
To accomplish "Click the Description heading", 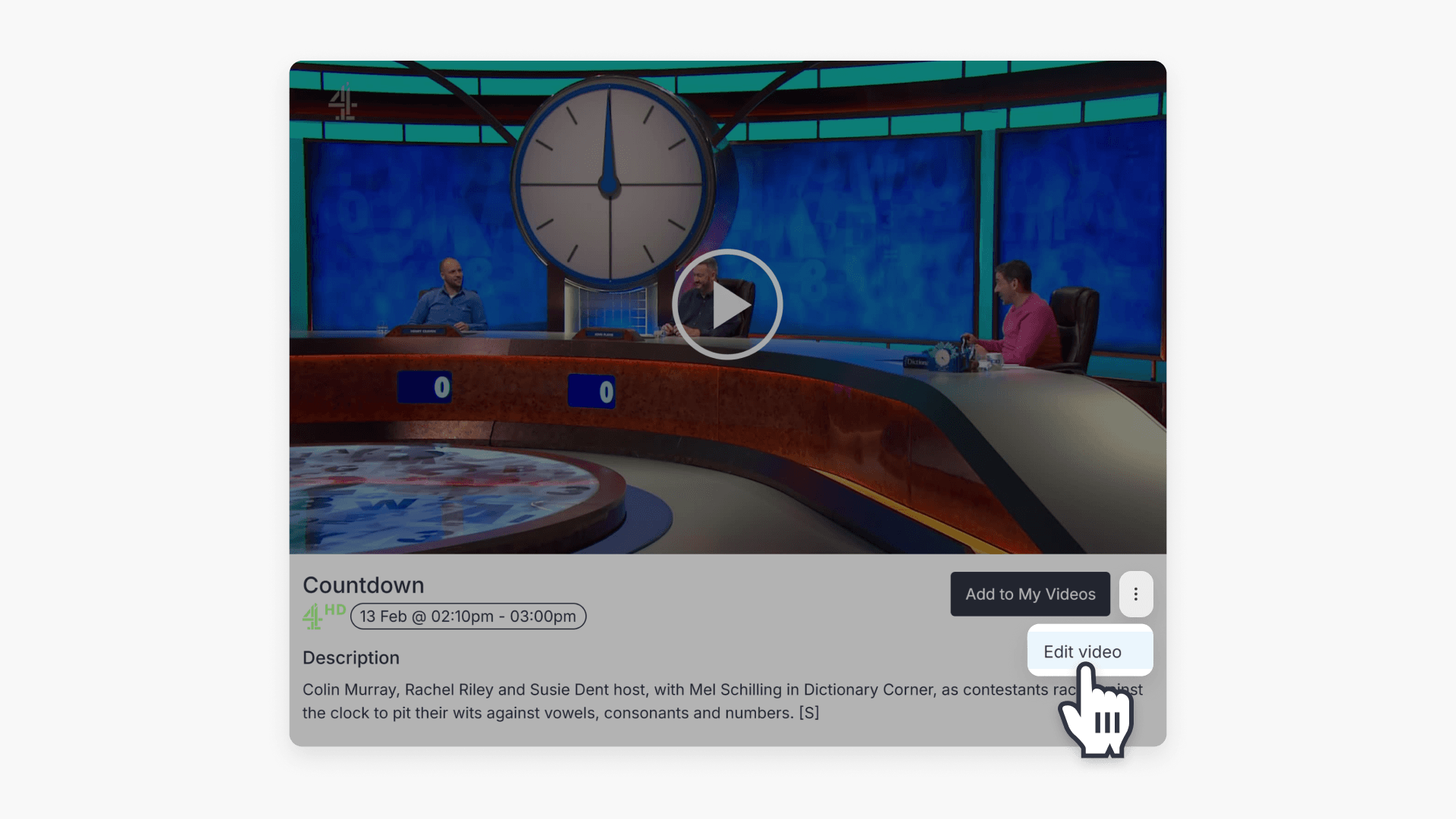I will (x=350, y=657).
